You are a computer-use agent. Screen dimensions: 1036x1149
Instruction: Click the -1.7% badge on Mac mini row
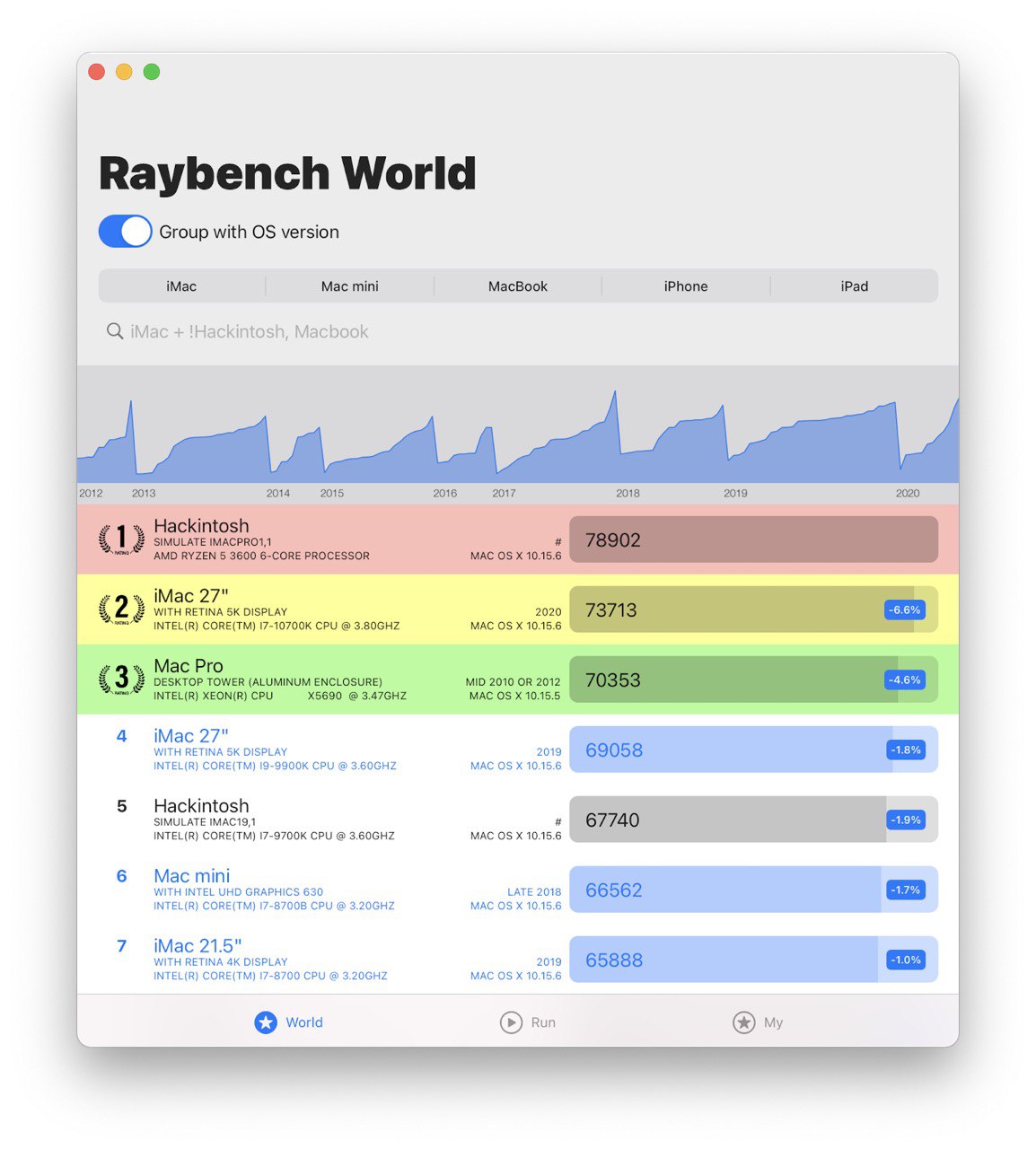point(905,890)
